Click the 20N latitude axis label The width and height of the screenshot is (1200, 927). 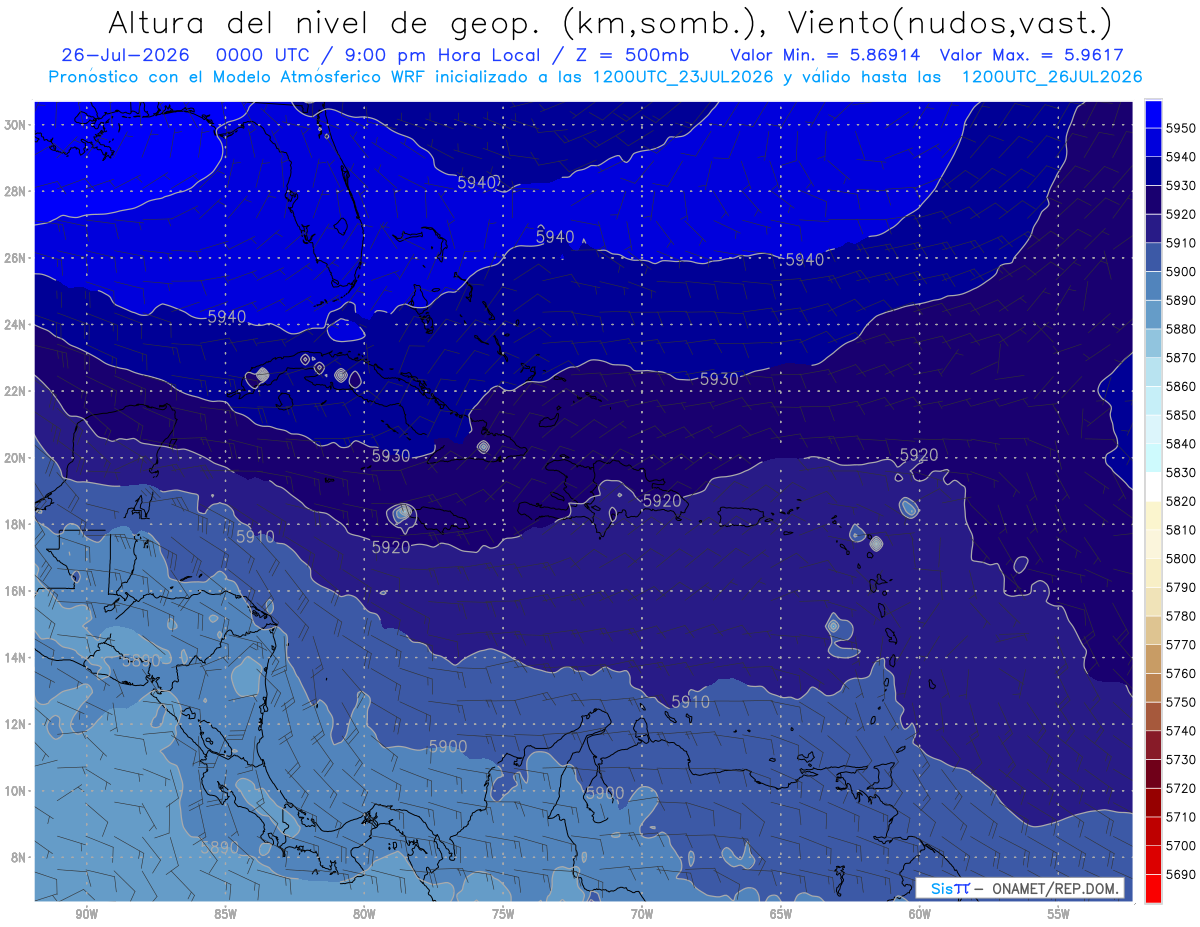click(15, 458)
